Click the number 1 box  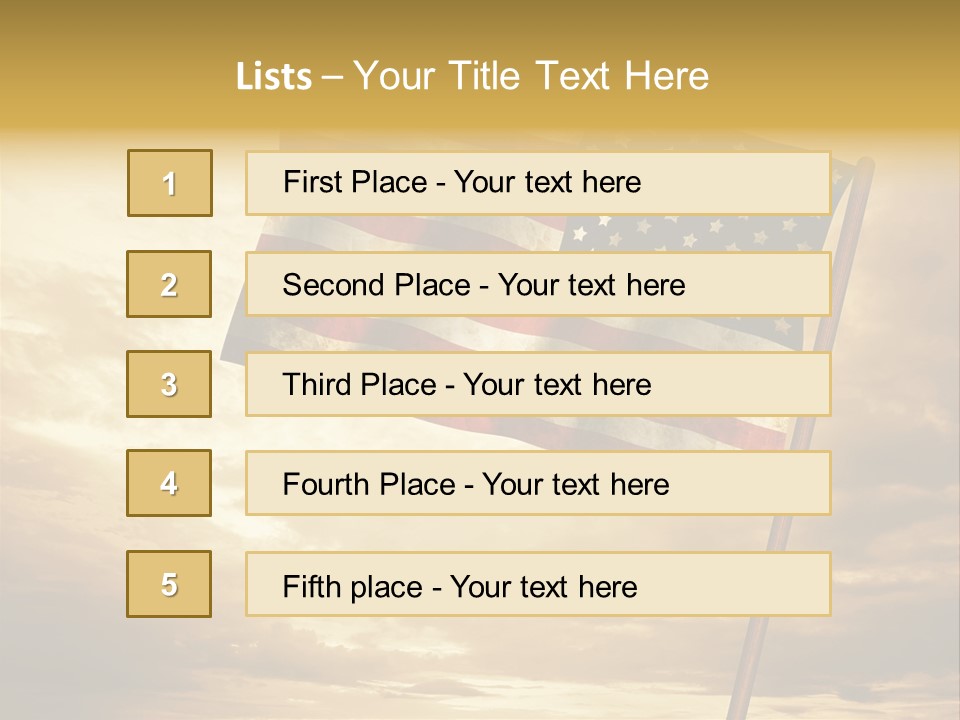point(169,183)
